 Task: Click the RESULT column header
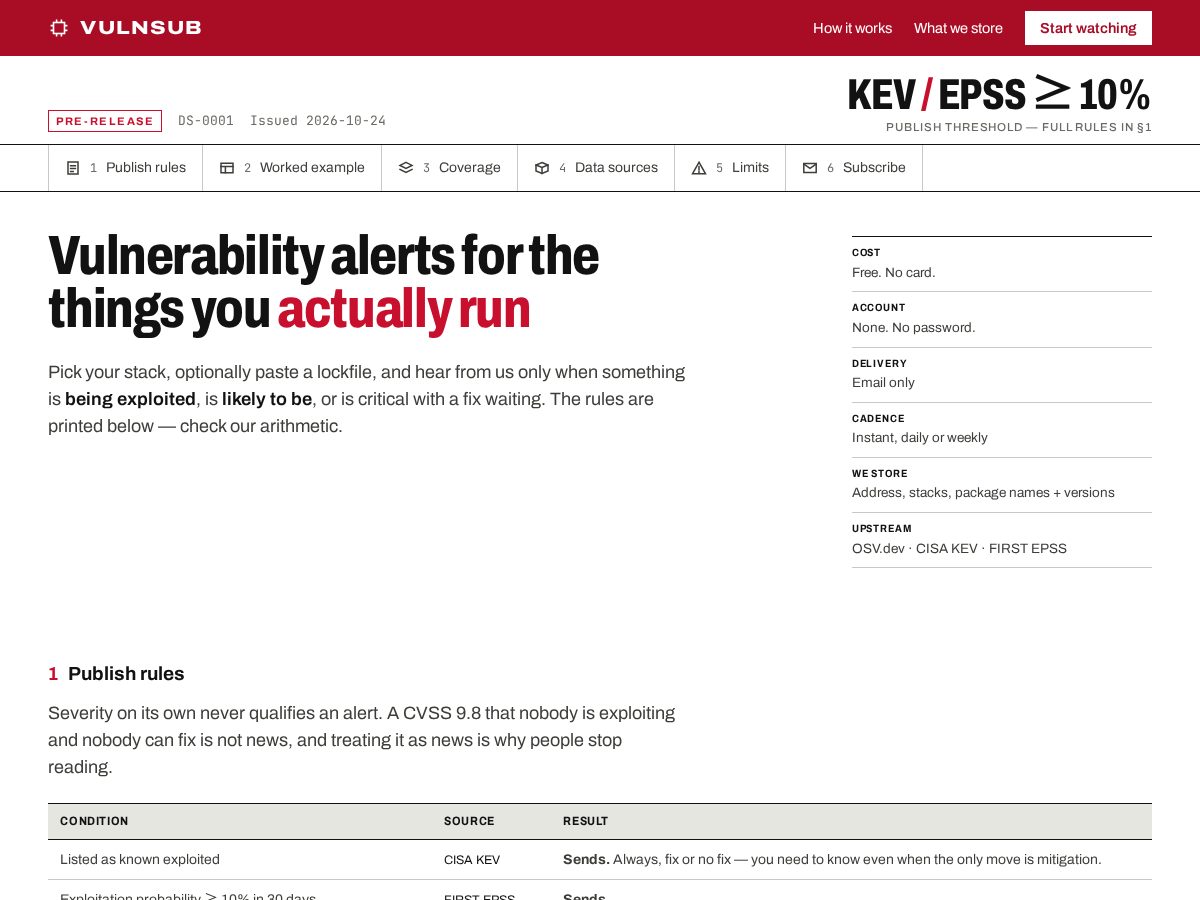pos(586,821)
